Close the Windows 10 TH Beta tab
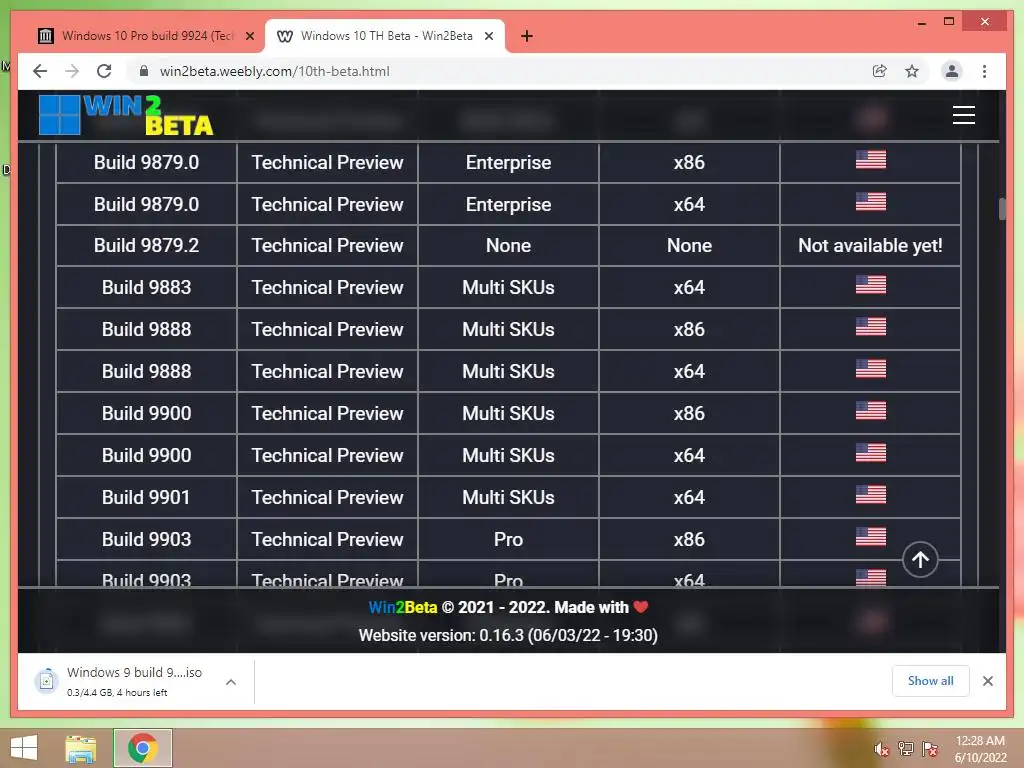1024x768 pixels. point(488,36)
